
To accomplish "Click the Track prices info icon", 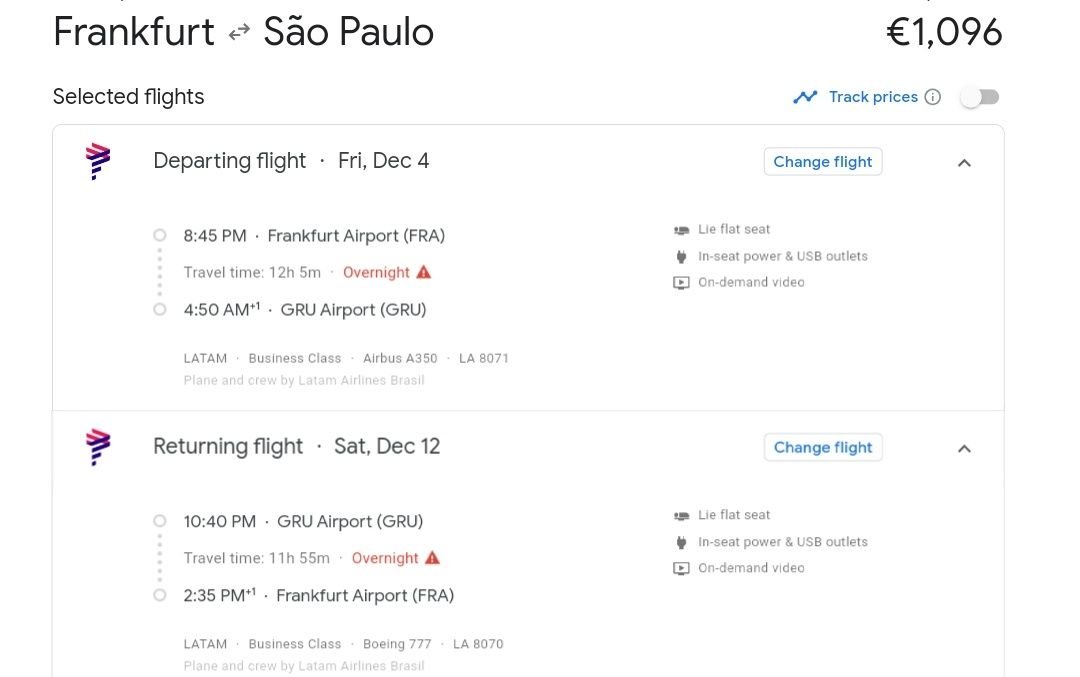I will click(933, 97).
